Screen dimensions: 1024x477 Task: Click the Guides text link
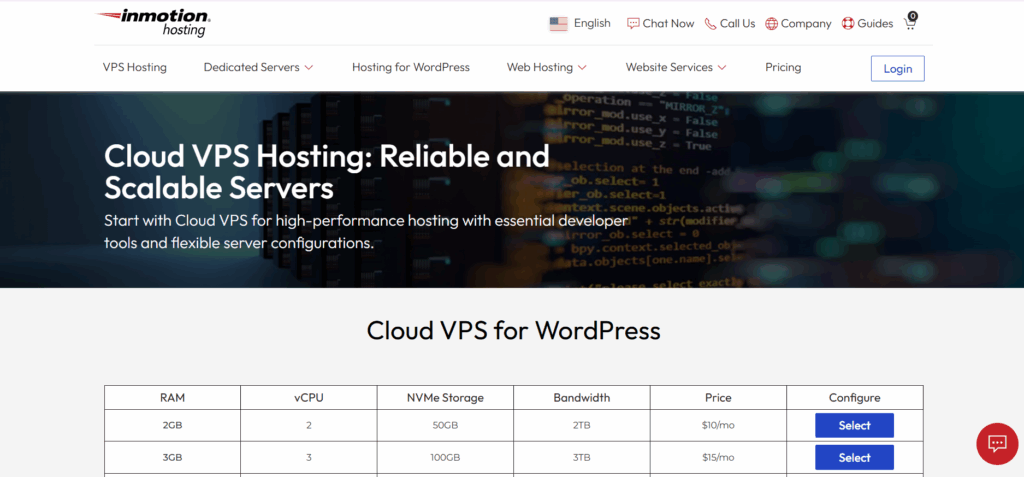(875, 23)
